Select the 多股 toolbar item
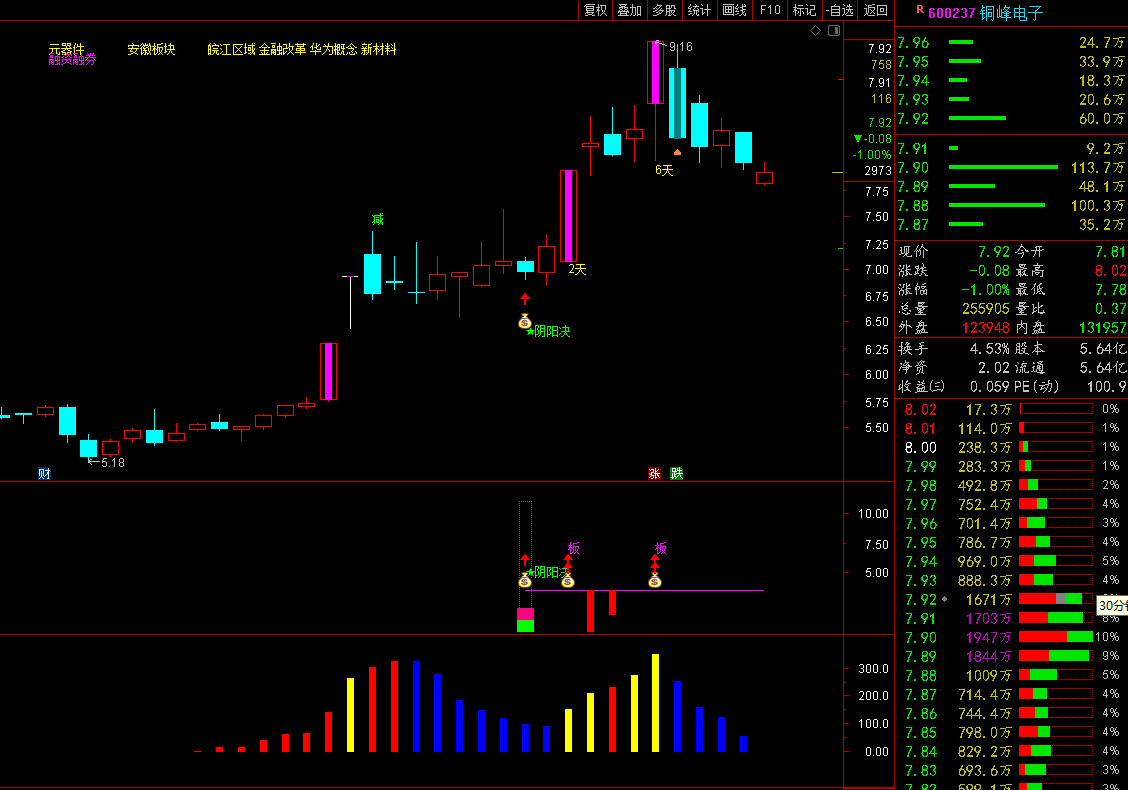1128x790 pixels. 664,10
